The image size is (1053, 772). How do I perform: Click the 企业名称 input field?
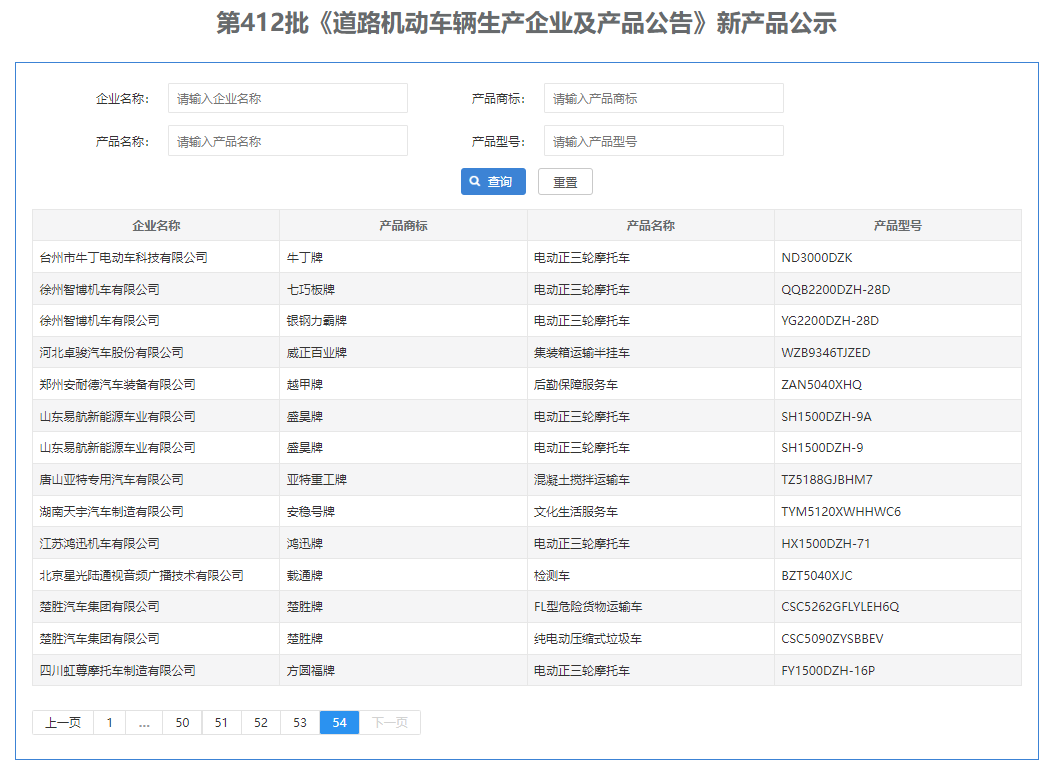(287, 99)
